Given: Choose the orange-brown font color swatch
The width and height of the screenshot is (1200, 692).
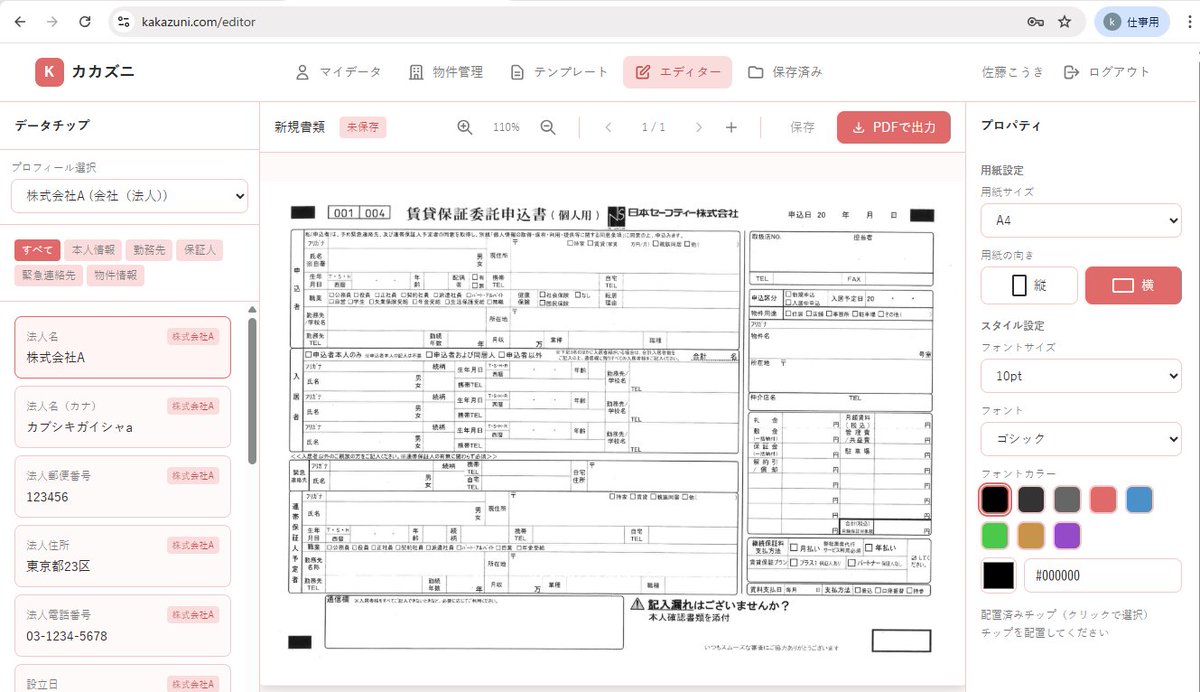Looking at the screenshot, I should (1031, 535).
